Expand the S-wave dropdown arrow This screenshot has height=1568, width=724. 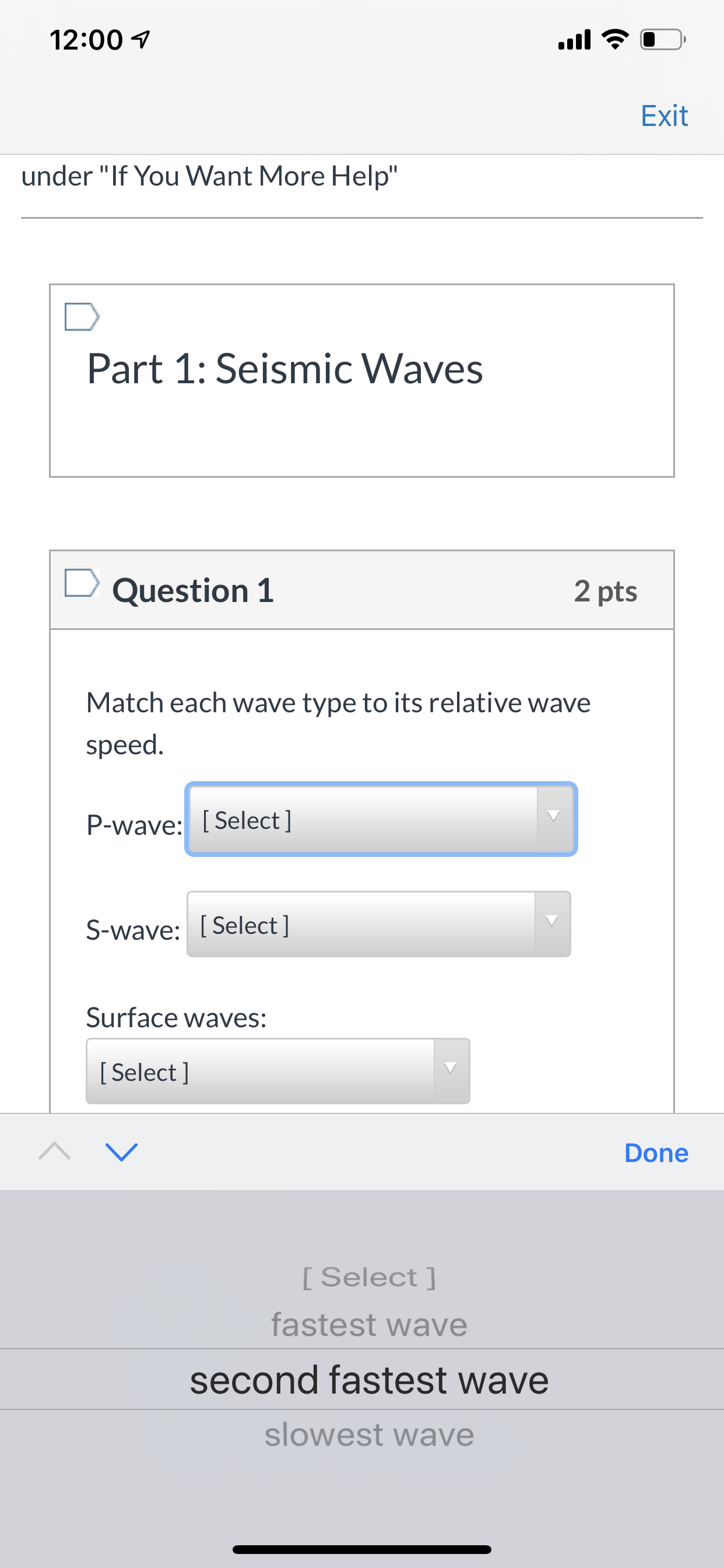coord(552,922)
